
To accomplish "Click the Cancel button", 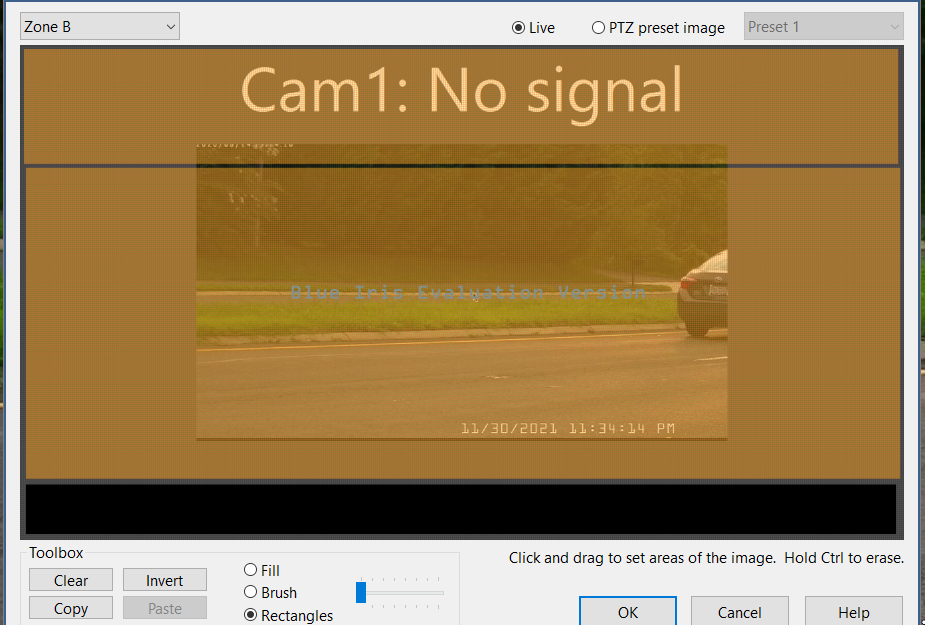I will coord(740,612).
